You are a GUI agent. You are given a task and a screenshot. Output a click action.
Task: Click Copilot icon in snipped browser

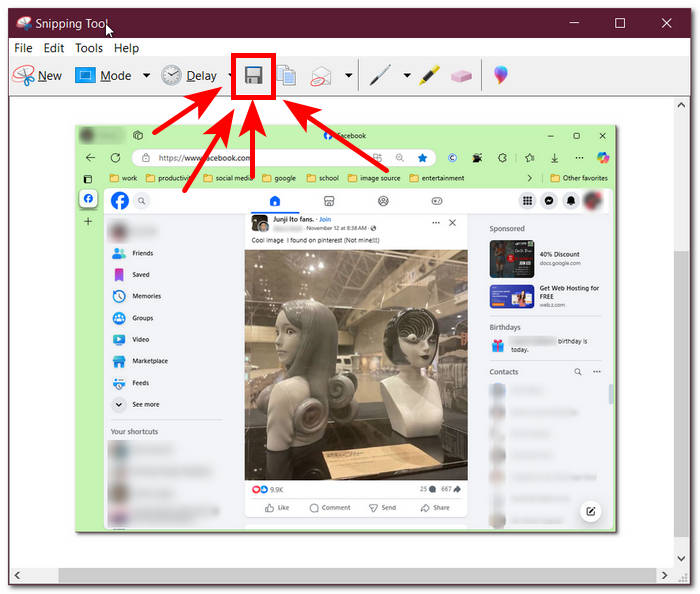coord(603,158)
